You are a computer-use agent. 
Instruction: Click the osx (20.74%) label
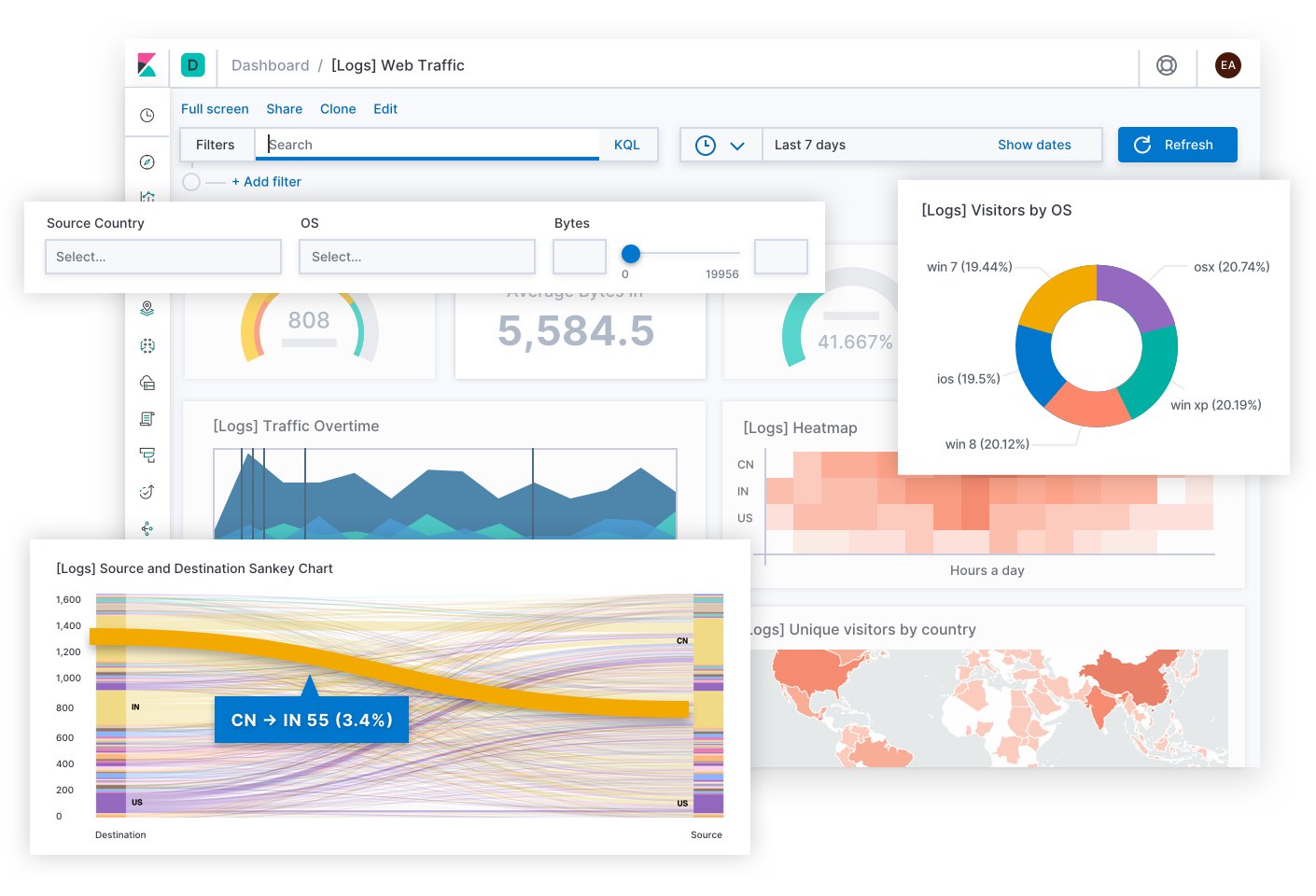pos(1232,267)
